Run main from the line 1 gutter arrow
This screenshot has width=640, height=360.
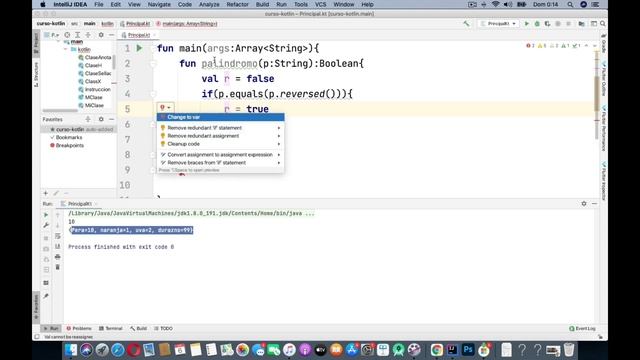139,48
